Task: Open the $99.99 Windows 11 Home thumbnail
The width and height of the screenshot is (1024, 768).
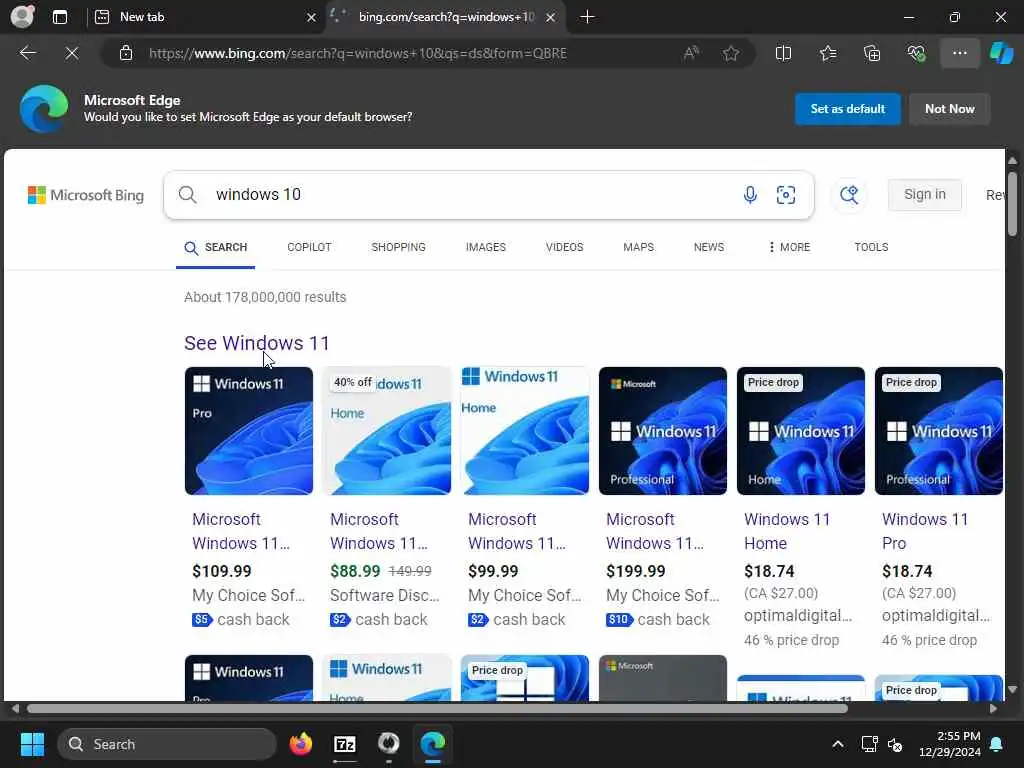Action: tap(525, 431)
